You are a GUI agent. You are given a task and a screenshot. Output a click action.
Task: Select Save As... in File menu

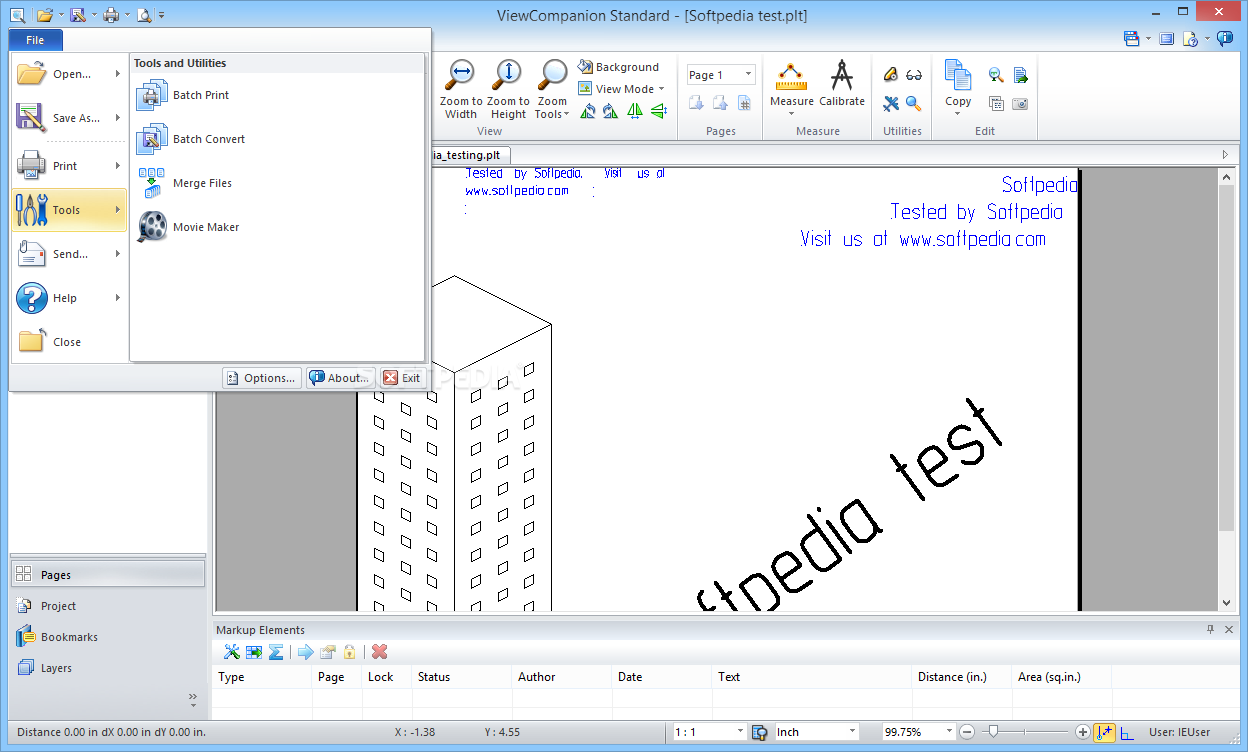tap(68, 118)
